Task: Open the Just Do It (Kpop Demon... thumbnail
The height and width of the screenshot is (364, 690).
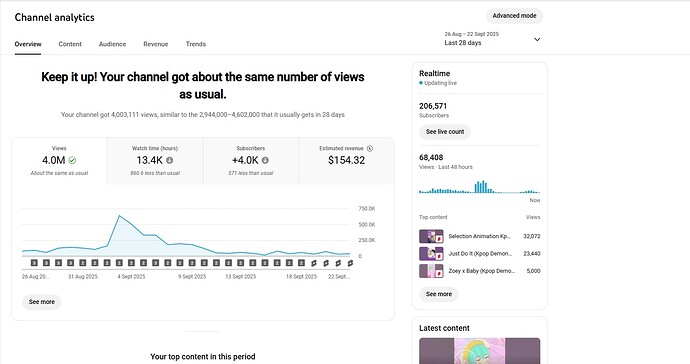Action: [431, 254]
